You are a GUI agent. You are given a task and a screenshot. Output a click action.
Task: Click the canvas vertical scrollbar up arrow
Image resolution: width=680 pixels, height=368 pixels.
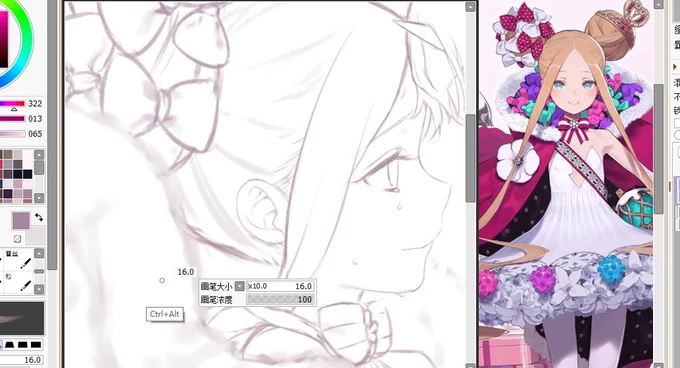tap(470, 7)
